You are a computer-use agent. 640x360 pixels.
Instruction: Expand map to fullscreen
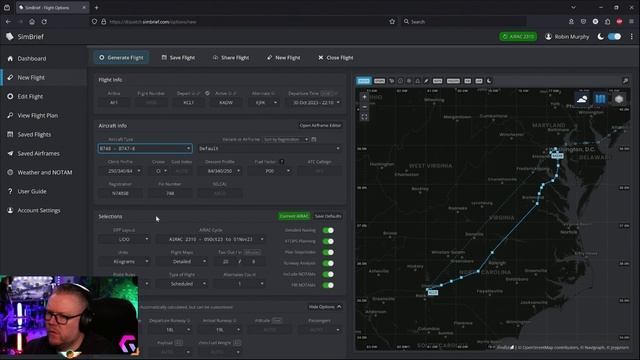point(364,117)
